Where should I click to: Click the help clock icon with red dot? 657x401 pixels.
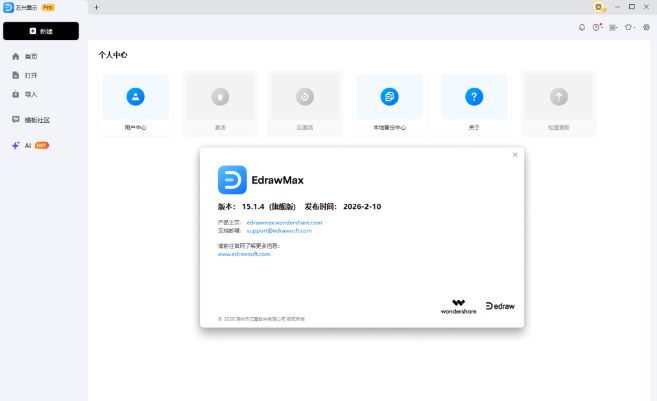tap(597, 27)
